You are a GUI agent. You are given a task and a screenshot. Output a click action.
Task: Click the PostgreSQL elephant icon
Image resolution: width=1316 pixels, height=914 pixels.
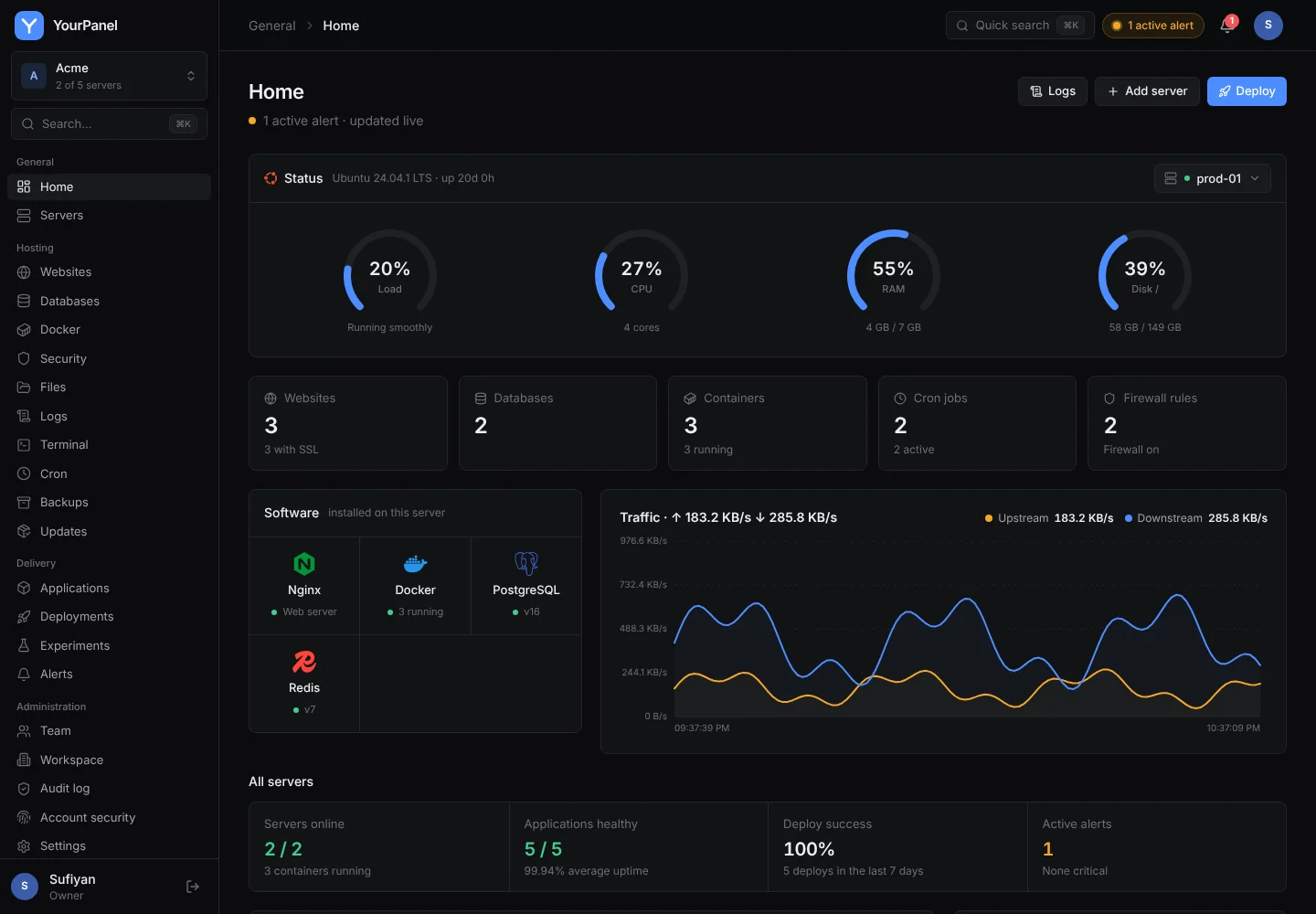(x=526, y=563)
